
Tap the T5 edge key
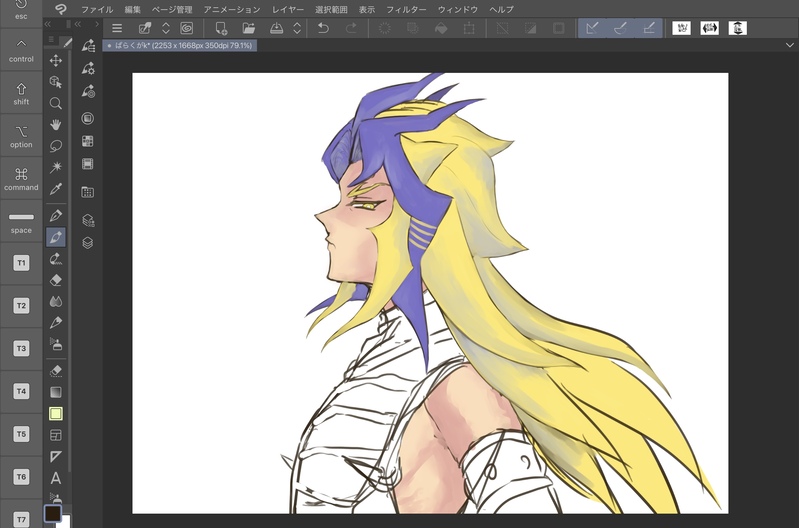[21, 434]
